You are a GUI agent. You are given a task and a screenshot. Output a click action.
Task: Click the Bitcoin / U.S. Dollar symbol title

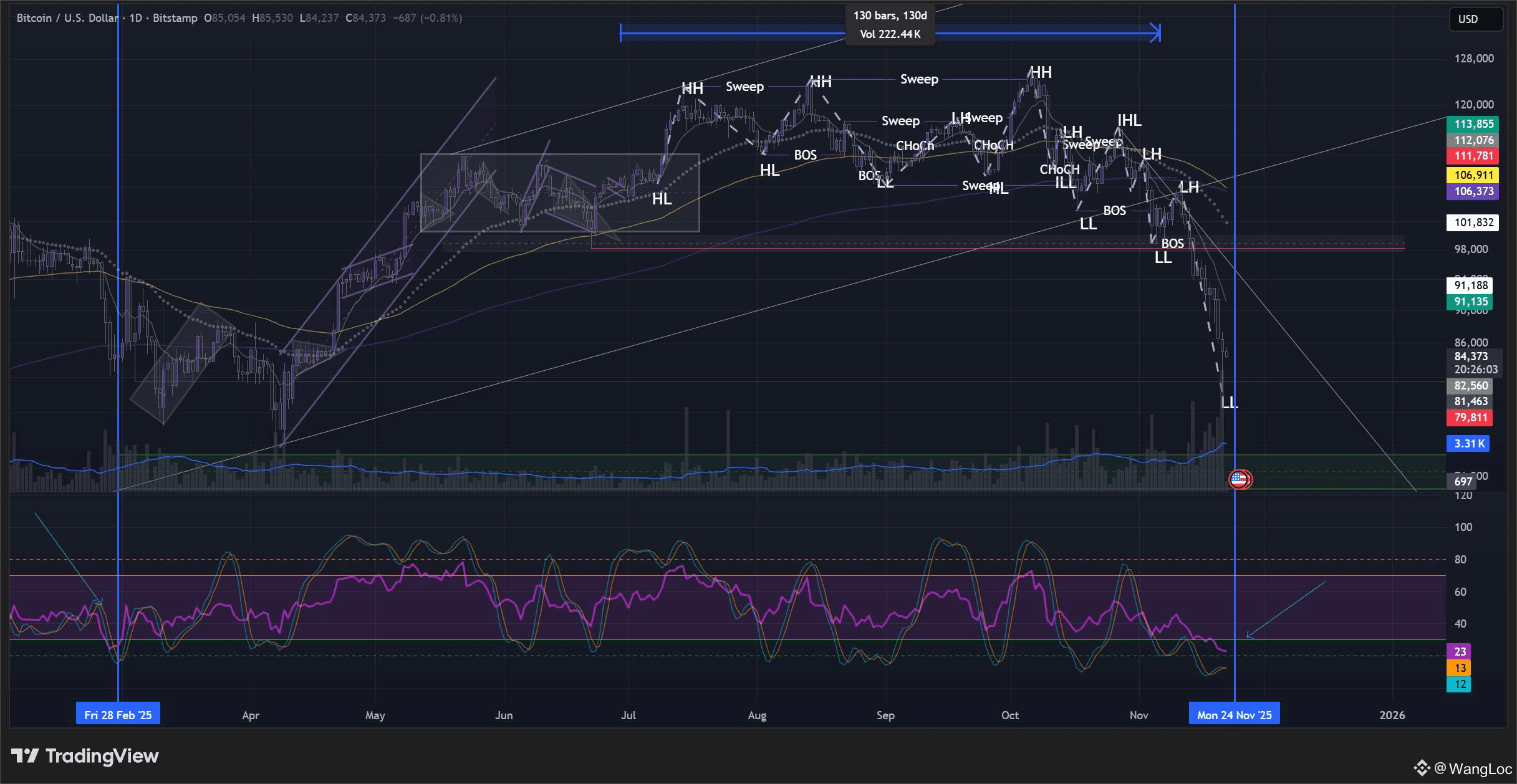pos(67,18)
